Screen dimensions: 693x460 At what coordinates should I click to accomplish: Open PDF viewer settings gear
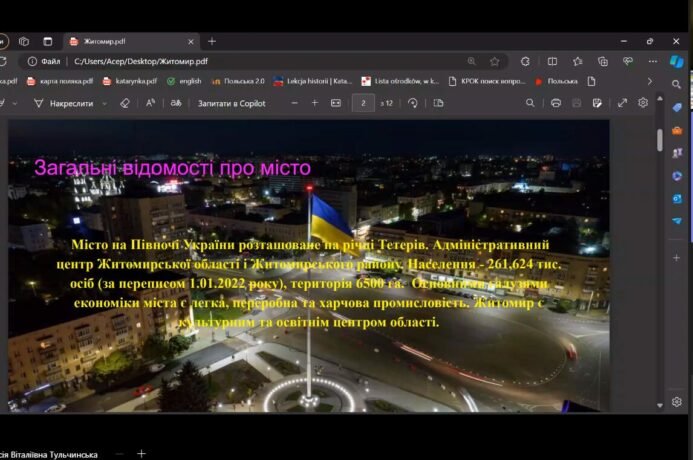[643, 103]
